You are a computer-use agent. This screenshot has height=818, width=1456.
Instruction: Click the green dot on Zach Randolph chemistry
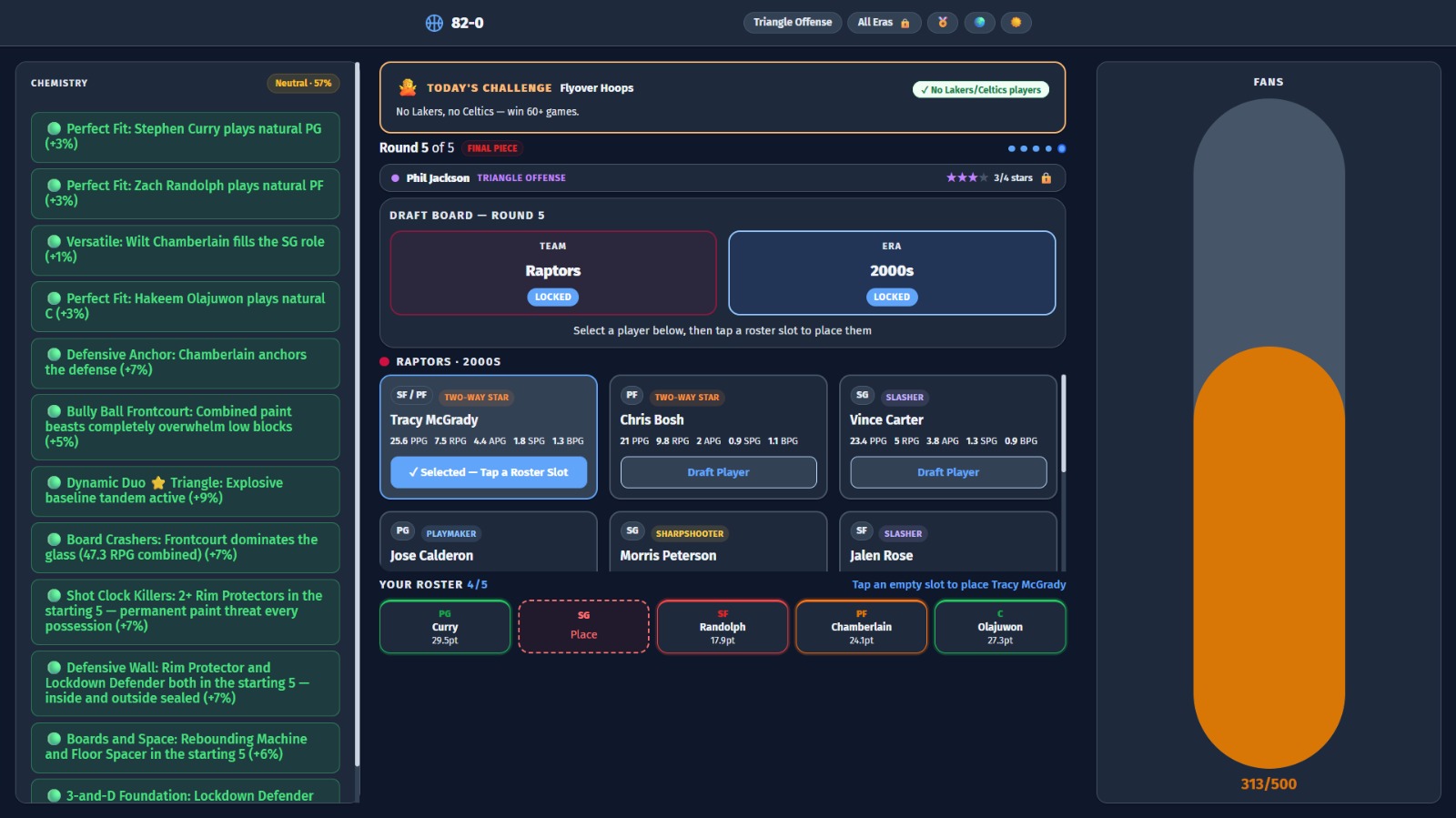[x=55, y=185]
